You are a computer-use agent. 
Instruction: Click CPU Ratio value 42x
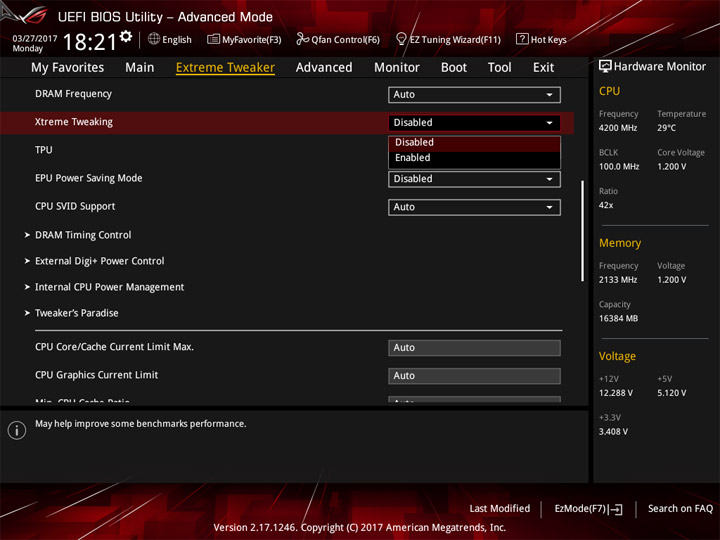[x=606, y=205]
